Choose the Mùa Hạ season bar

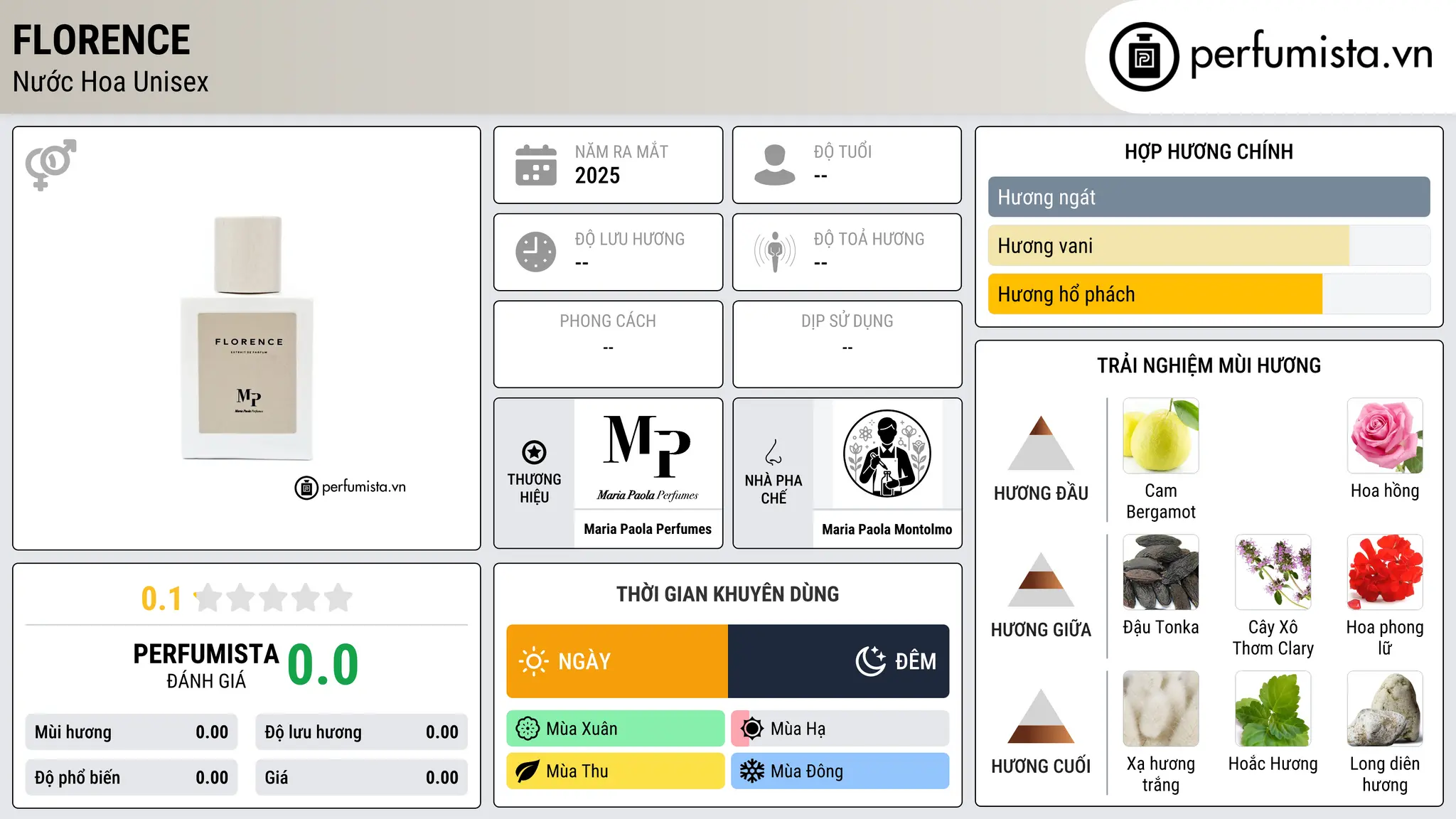pyautogui.click(x=840, y=729)
